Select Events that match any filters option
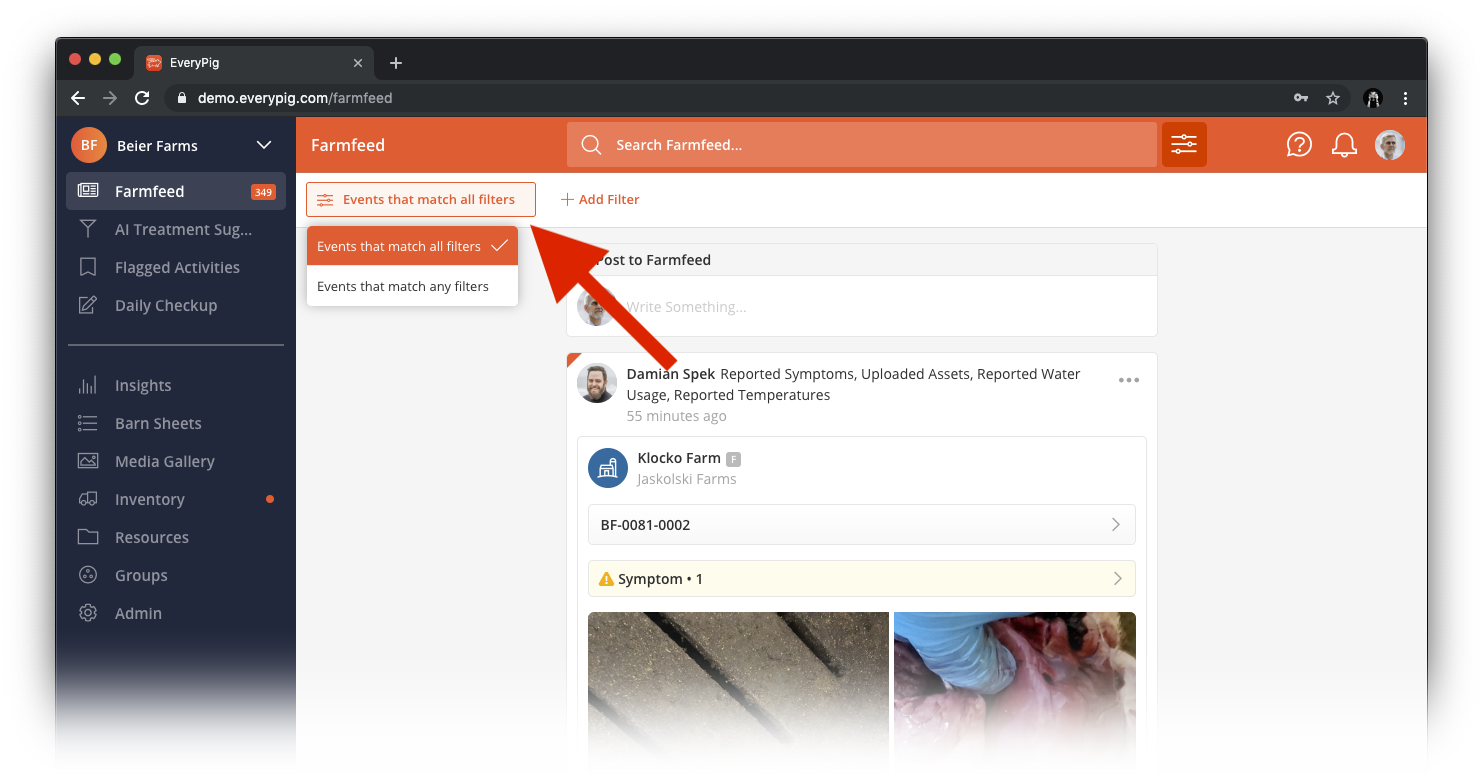The image size is (1483, 774). (x=412, y=286)
